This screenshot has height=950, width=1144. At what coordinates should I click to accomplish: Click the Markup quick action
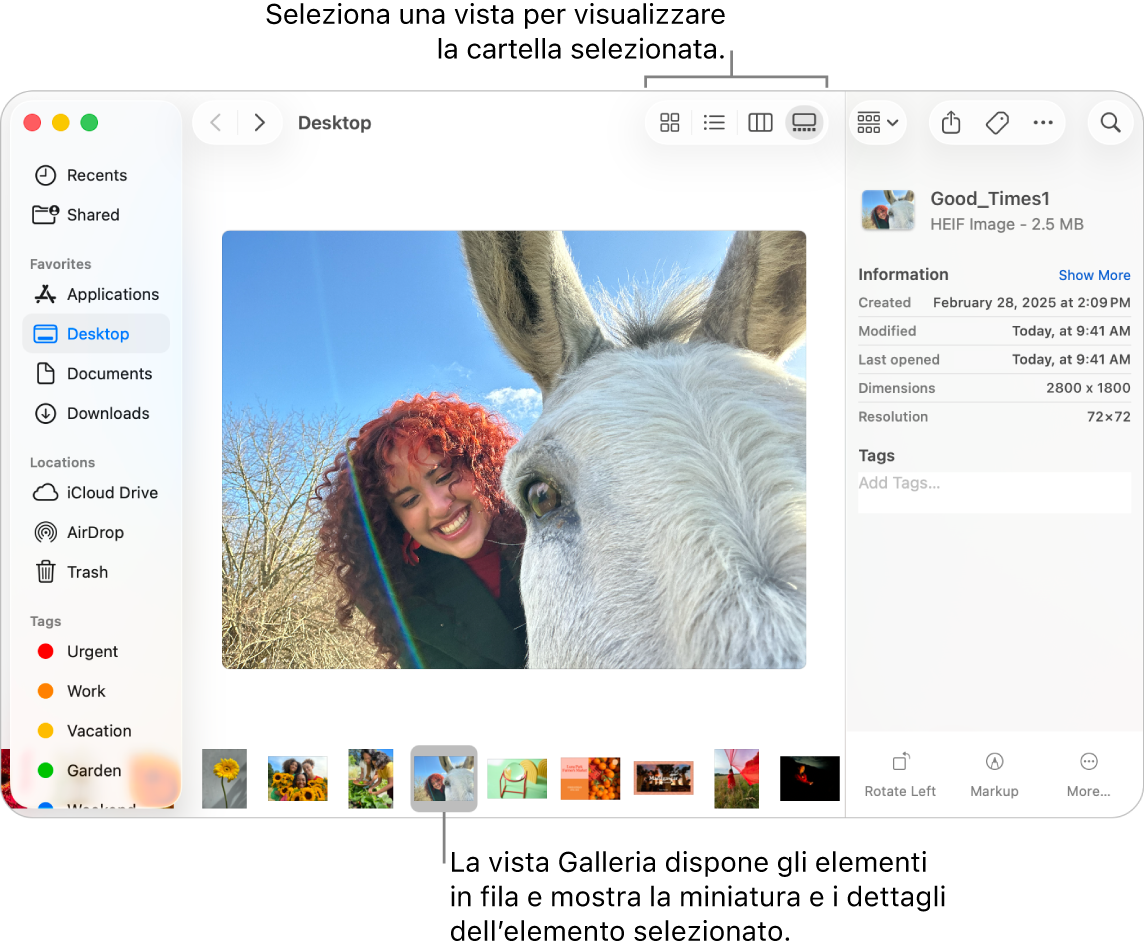tap(994, 775)
